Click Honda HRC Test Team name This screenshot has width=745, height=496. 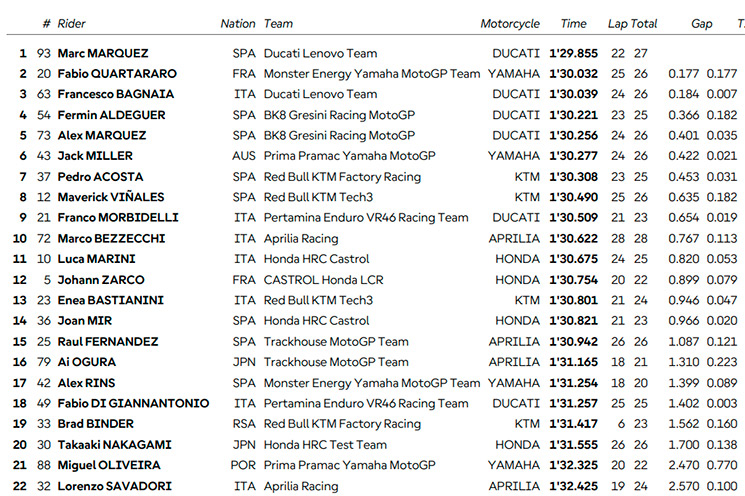coord(325,445)
